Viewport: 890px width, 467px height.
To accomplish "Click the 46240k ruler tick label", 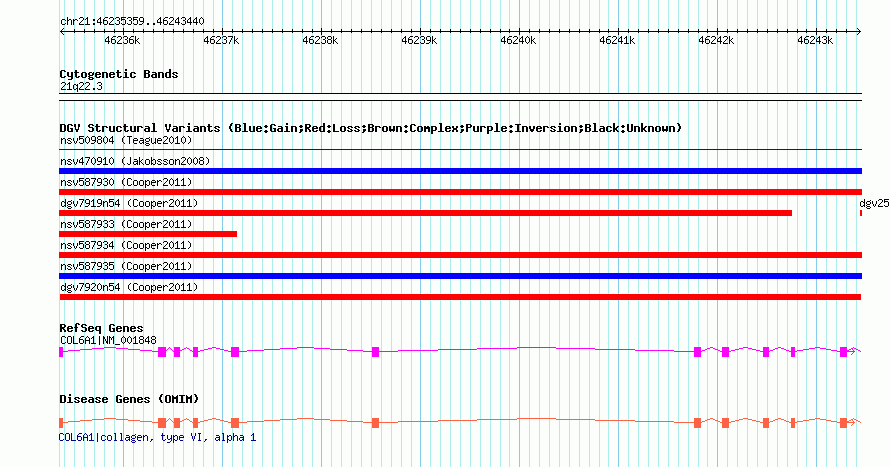I will [x=518, y=41].
